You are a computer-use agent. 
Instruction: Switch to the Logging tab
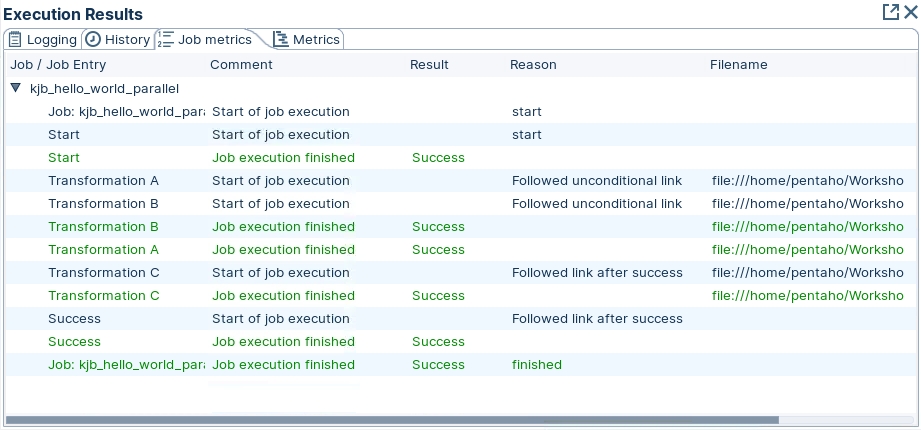click(x=51, y=40)
